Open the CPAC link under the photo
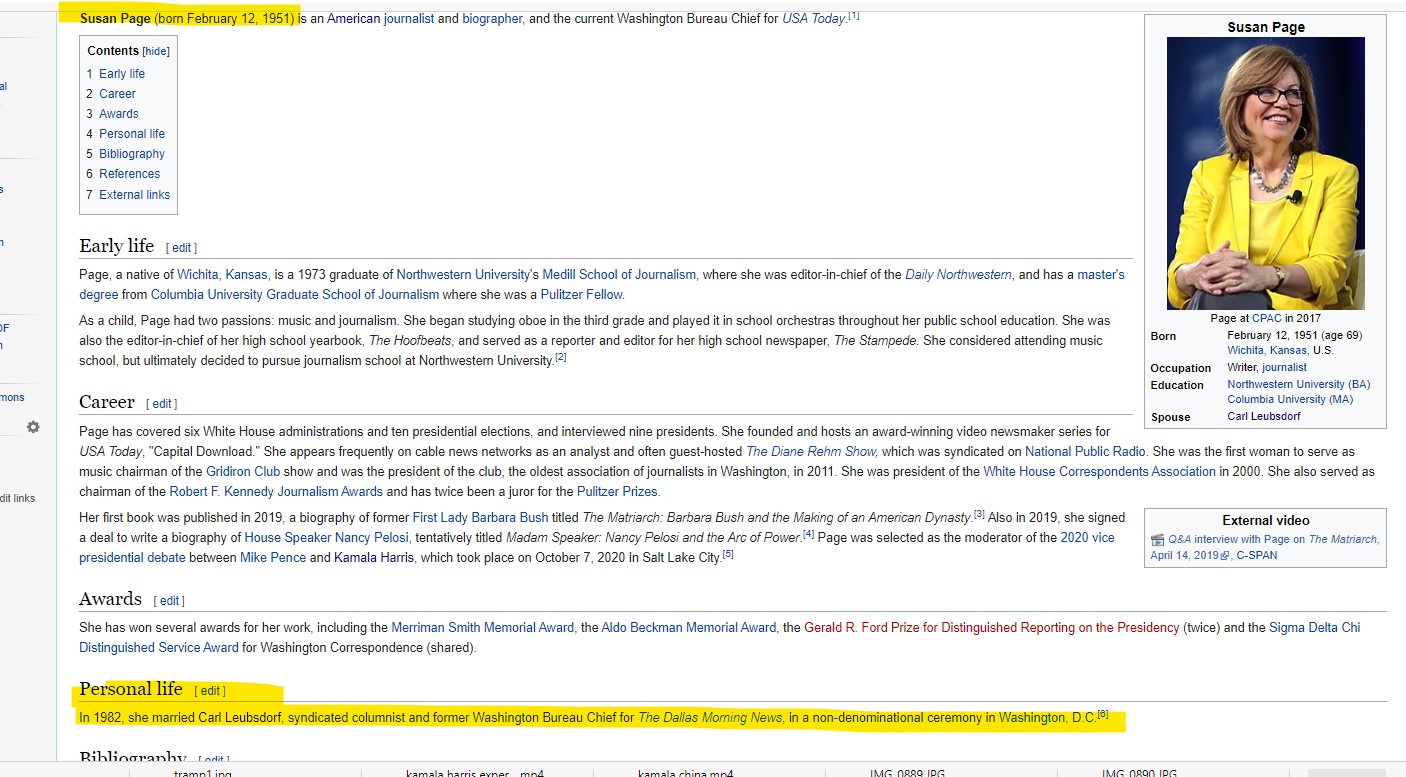 coord(1267,319)
